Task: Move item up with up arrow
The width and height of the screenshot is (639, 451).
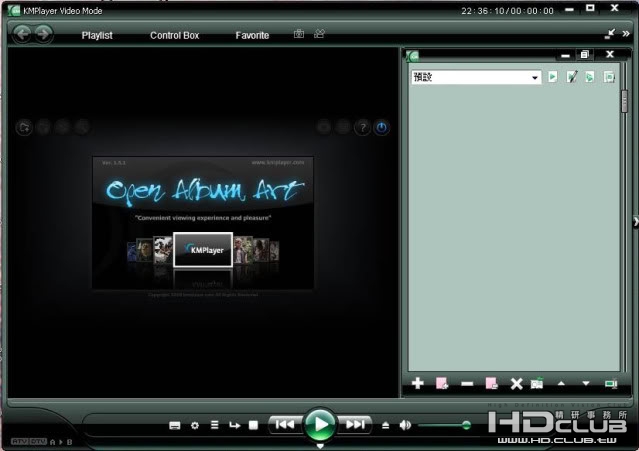Action: tap(561, 383)
